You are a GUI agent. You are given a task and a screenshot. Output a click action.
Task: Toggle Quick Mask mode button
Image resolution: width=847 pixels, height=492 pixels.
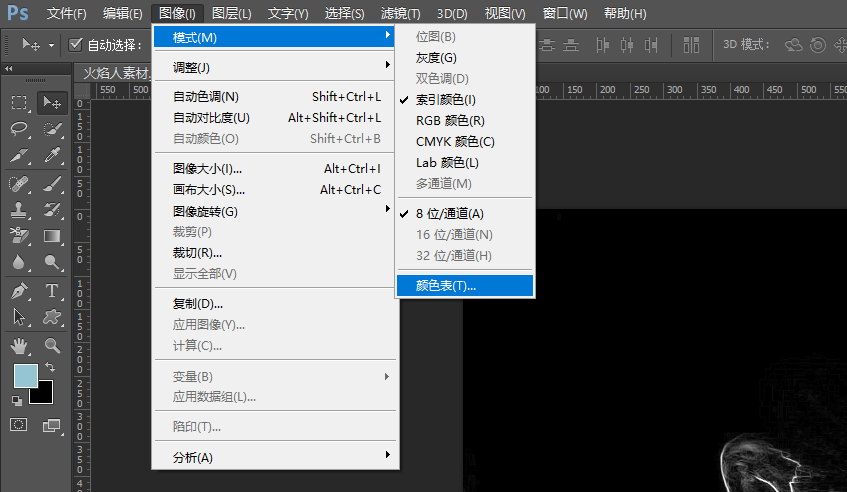point(18,424)
